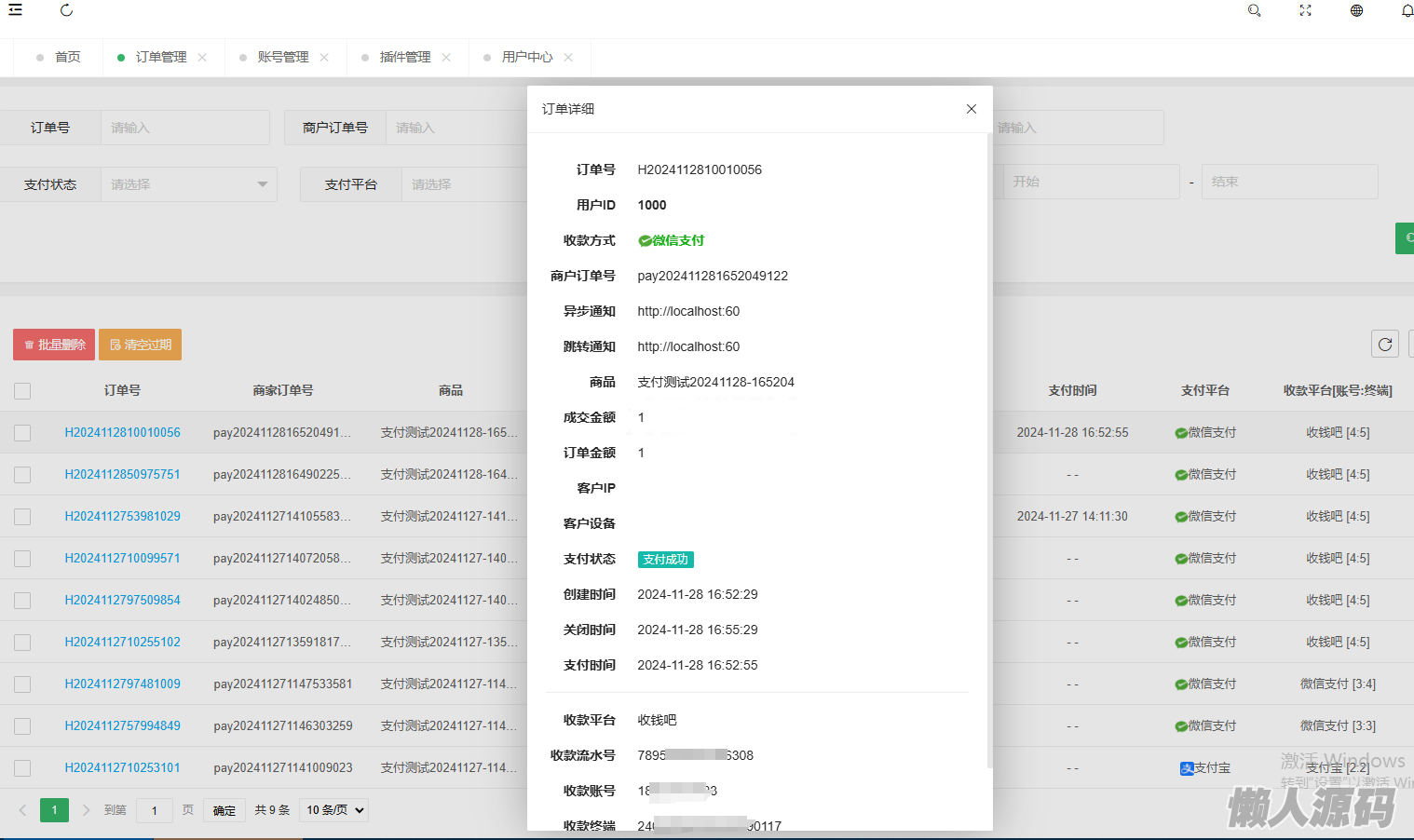This screenshot has width=1414, height=840.
Task: Click the sidebar collapse hamburger icon
Action: (x=15, y=10)
